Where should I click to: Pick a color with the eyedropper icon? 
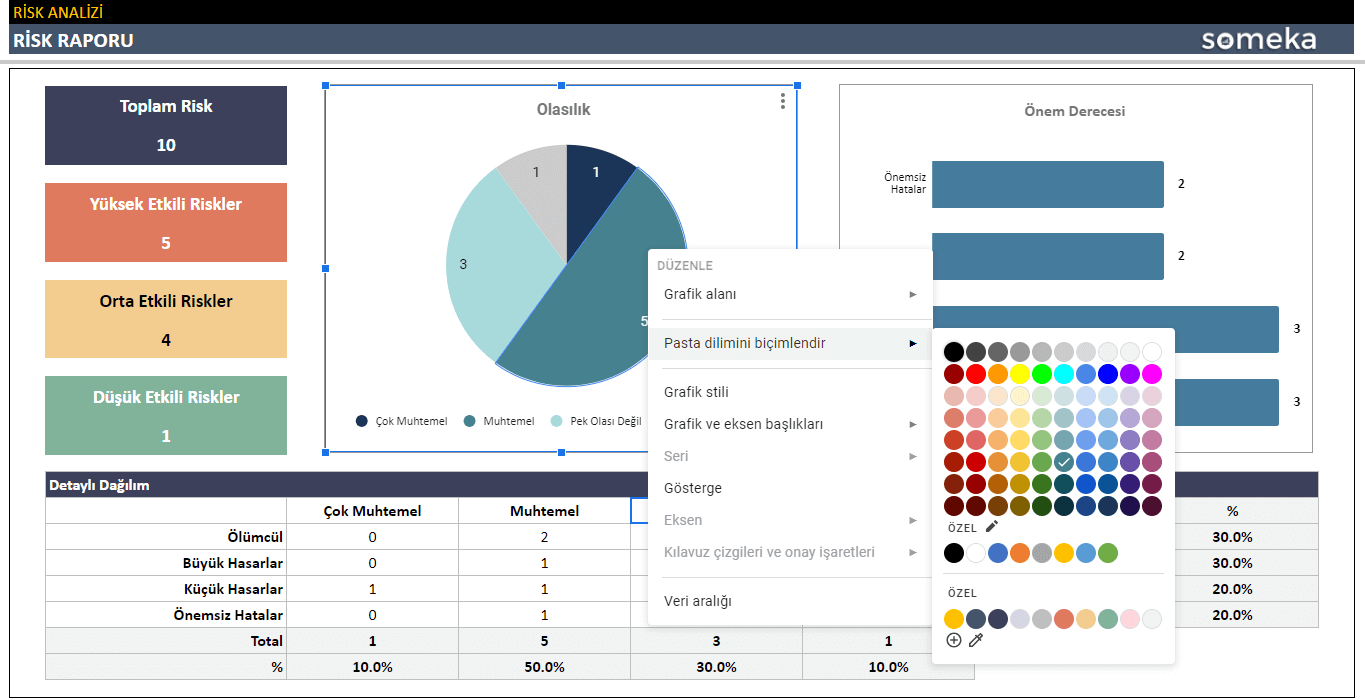pyautogui.click(x=976, y=640)
